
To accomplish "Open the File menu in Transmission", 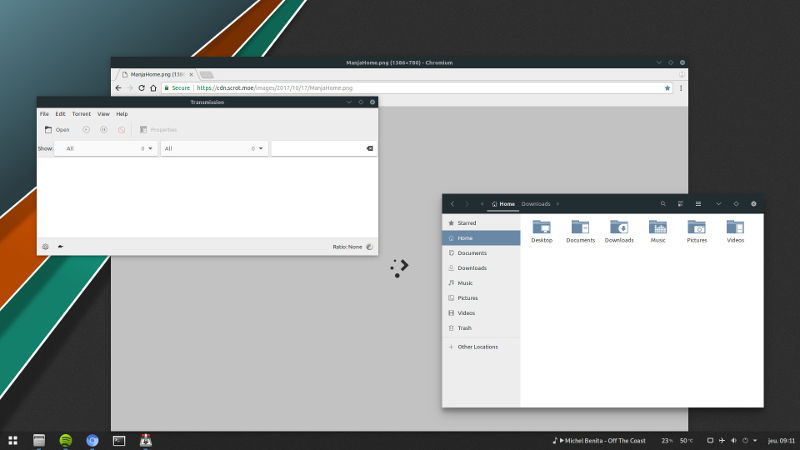I will point(44,114).
